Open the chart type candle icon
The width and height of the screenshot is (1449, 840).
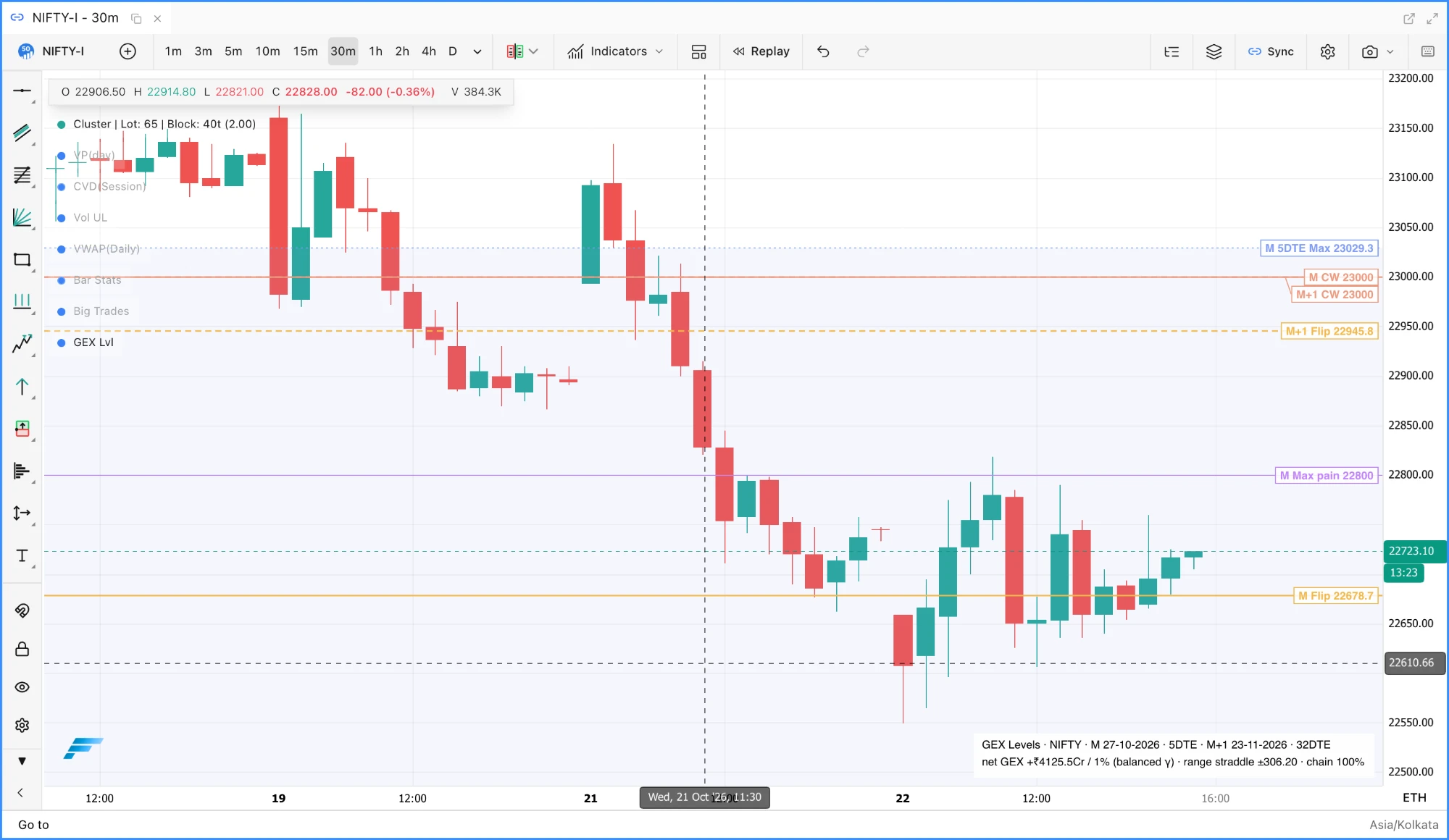515,51
